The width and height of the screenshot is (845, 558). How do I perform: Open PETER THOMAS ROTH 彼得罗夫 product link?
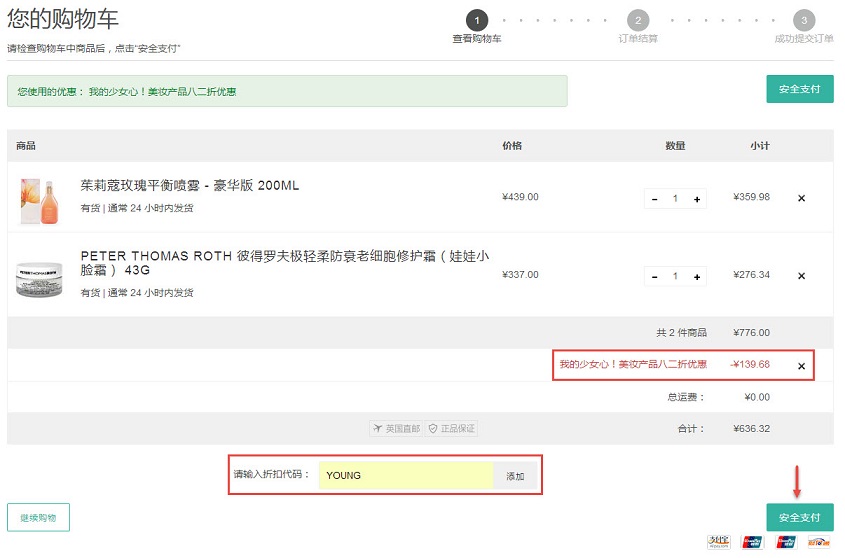285,263
